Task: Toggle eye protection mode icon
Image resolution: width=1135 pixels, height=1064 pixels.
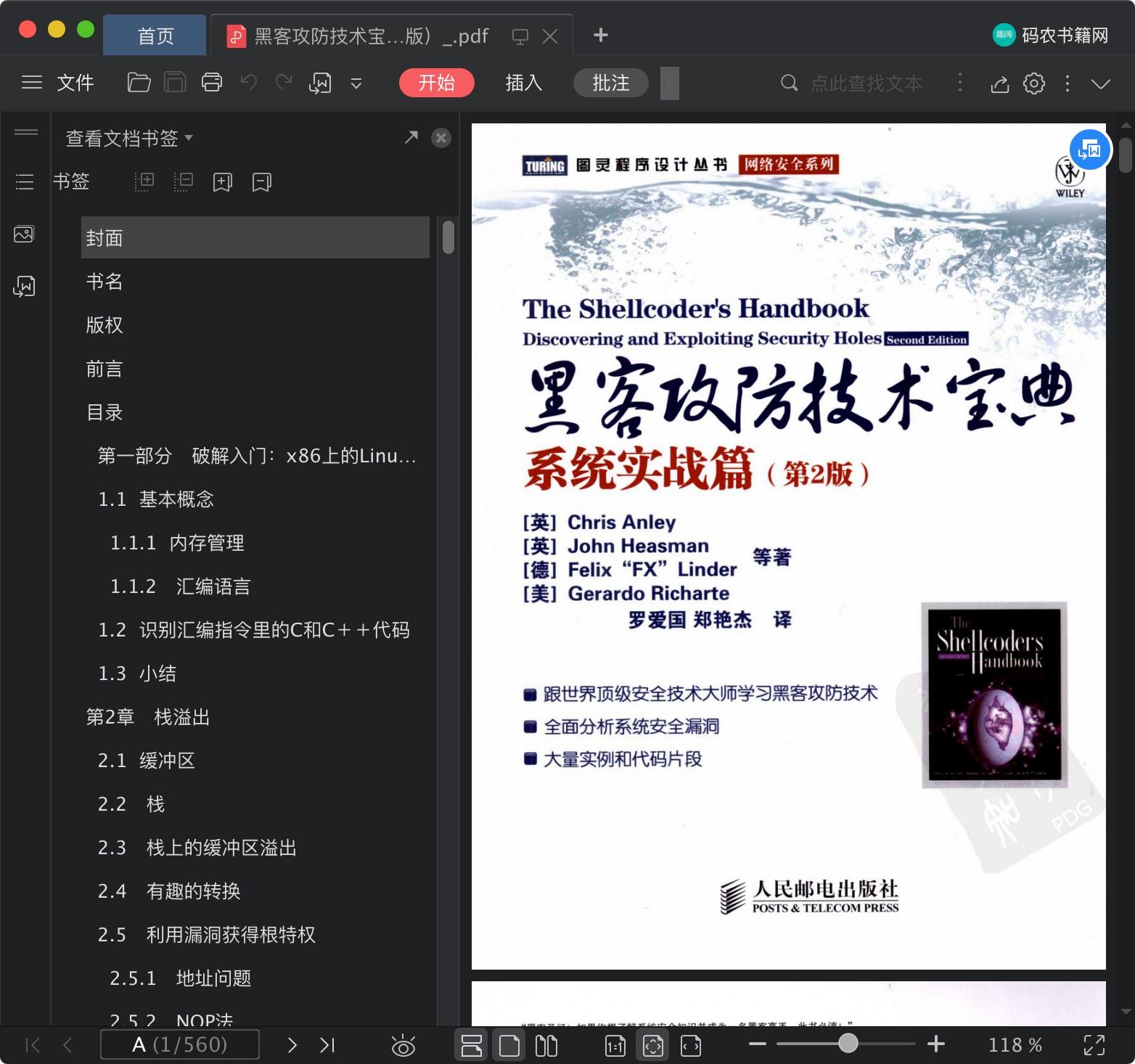Action: (x=403, y=1045)
